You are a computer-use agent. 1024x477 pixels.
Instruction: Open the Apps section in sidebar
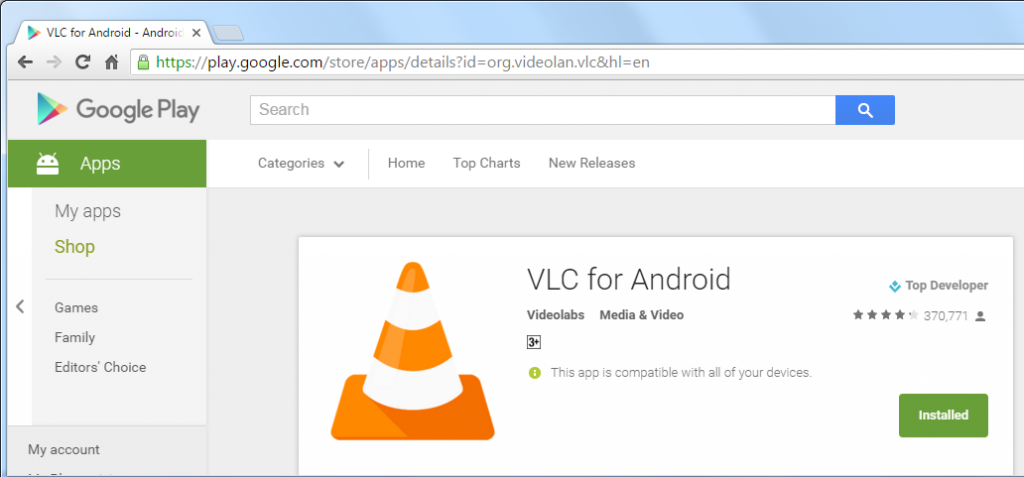tap(107, 163)
